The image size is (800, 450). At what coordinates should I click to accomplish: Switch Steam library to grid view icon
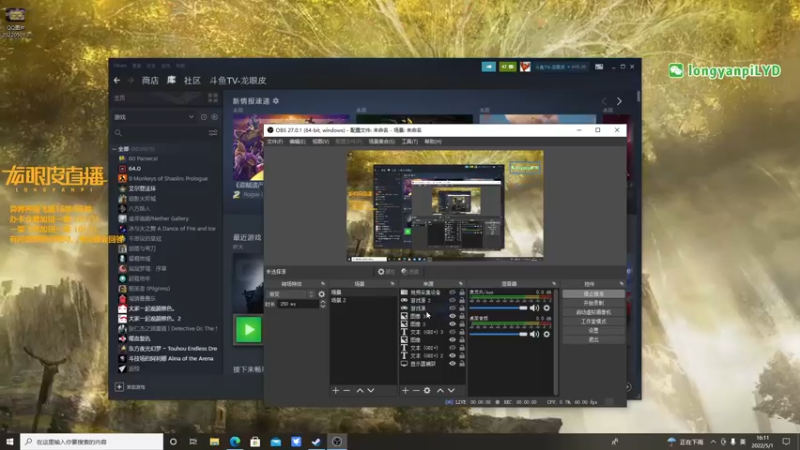pos(213,97)
